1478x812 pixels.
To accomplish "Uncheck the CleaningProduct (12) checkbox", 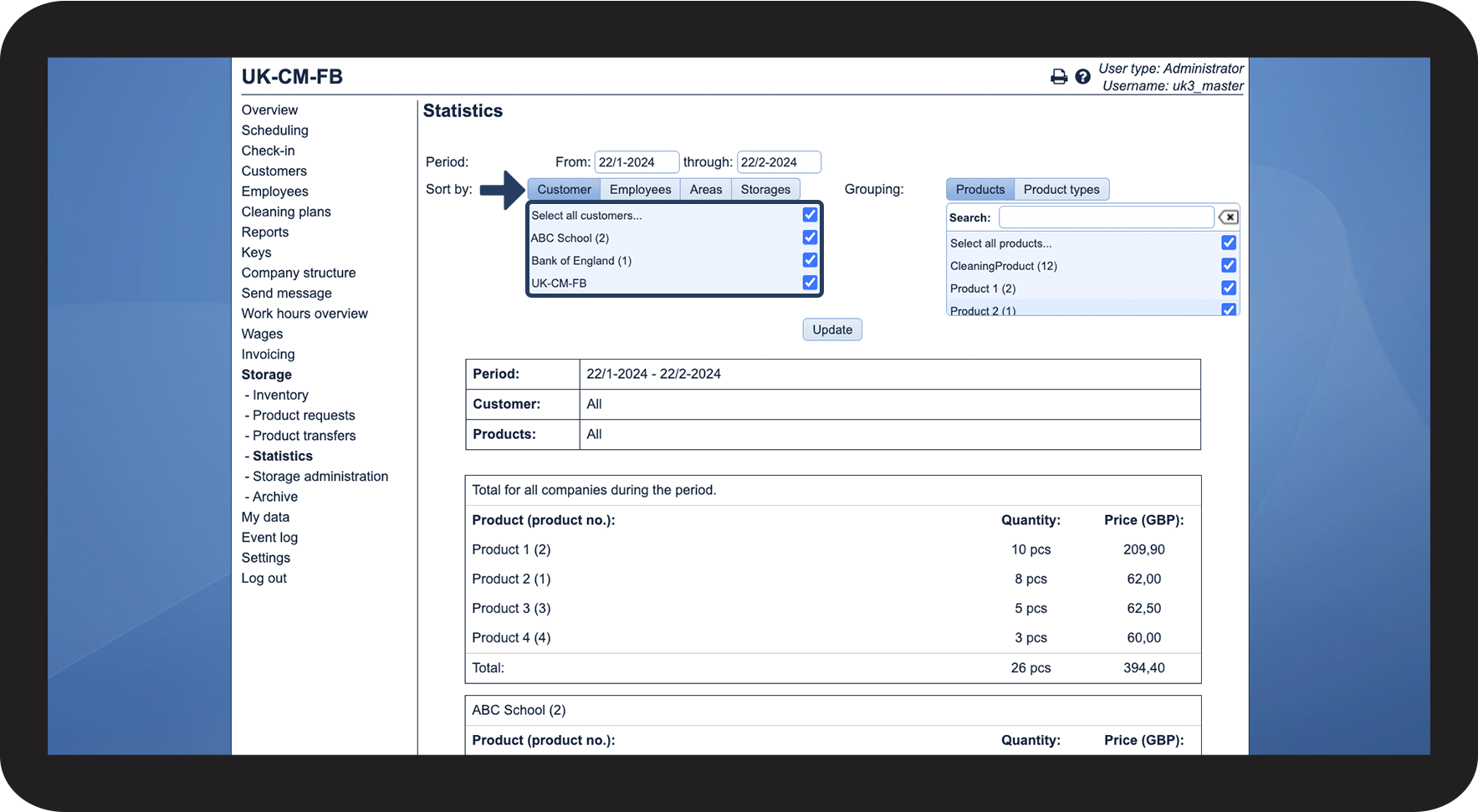I will pyautogui.click(x=1228, y=265).
